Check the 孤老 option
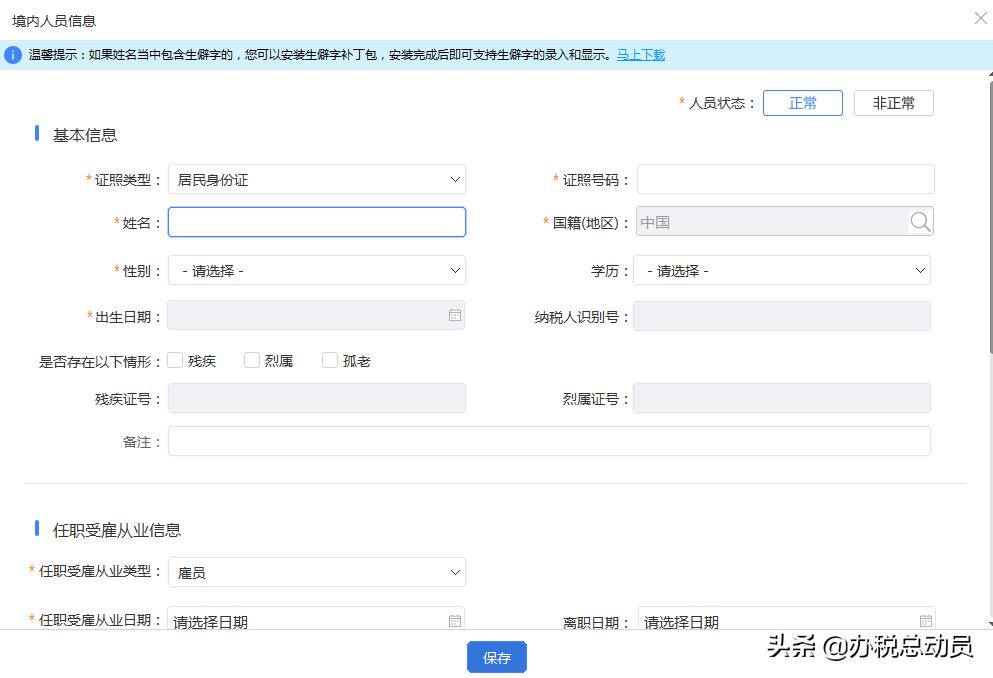 click(x=330, y=360)
